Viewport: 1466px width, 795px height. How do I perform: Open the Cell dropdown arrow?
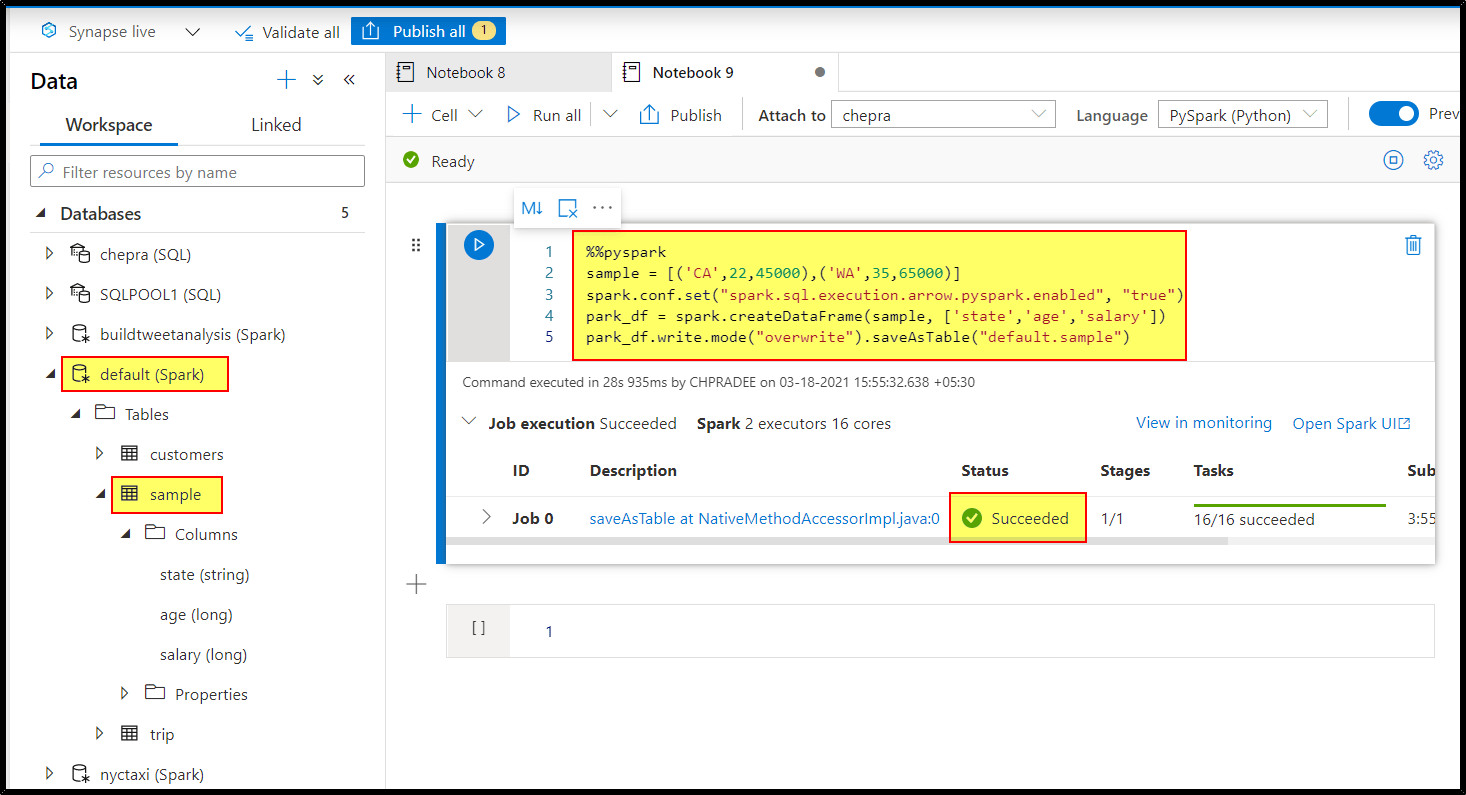coord(476,114)
